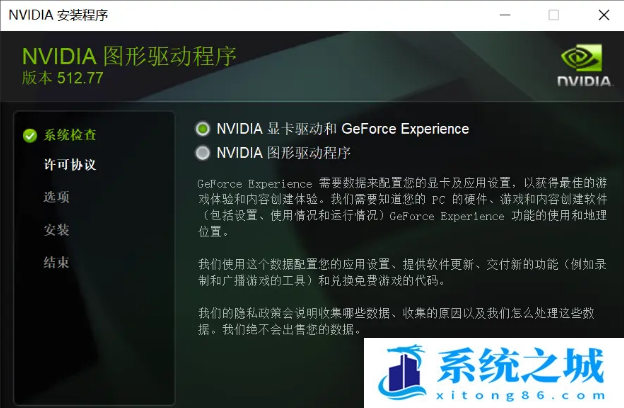This screenshot has width=624, height=408.
Task: Open the 系统检查 step in sidebar
Action: point(70,135)
